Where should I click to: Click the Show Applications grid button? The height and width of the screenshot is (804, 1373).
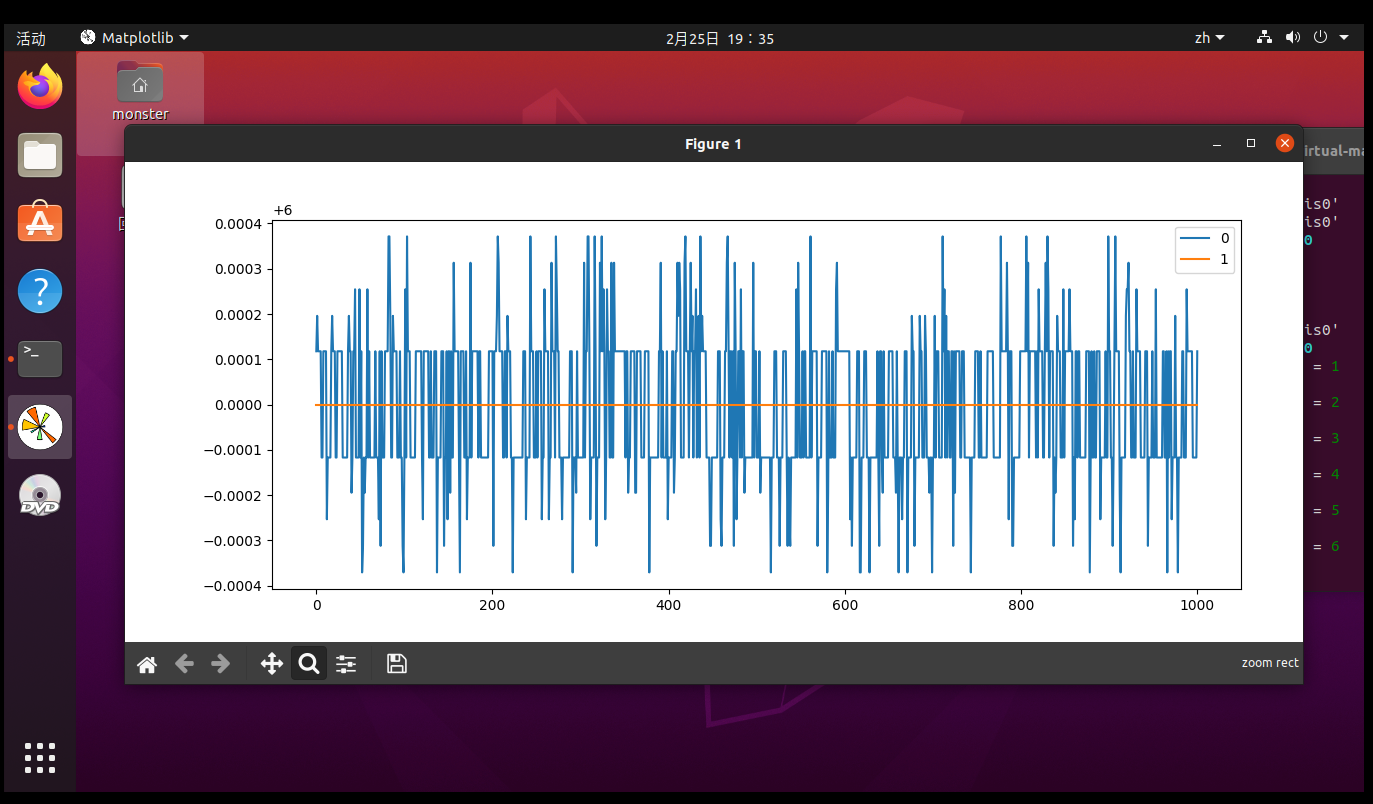pos(39,758)
